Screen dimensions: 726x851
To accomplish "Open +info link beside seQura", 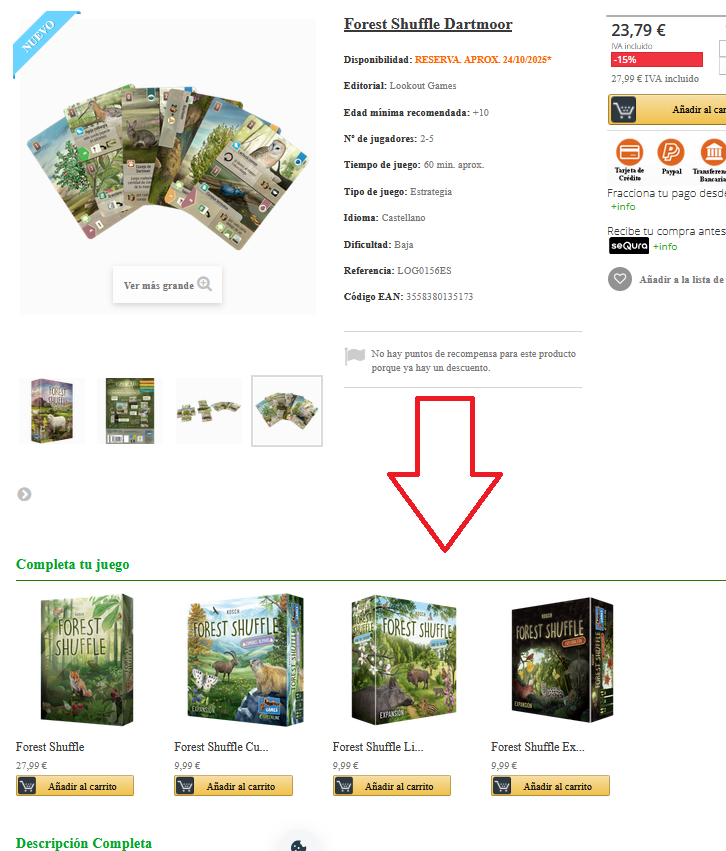I will coord(665,246).
